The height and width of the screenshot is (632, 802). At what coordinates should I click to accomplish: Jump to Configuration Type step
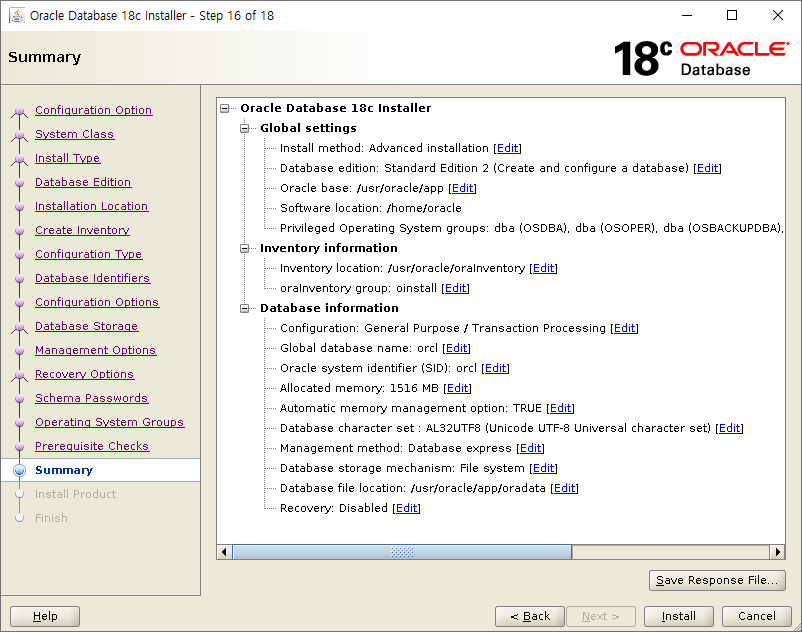[88, 254]
